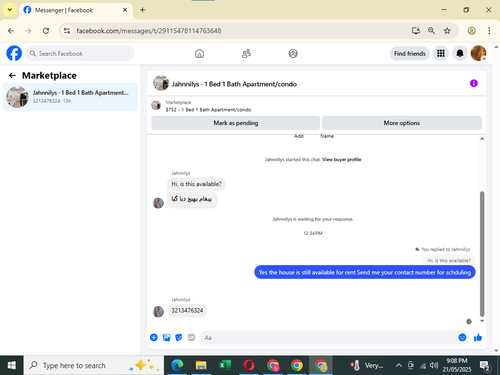
Task: Click Mark as pending button
Action: click(236, 123)
